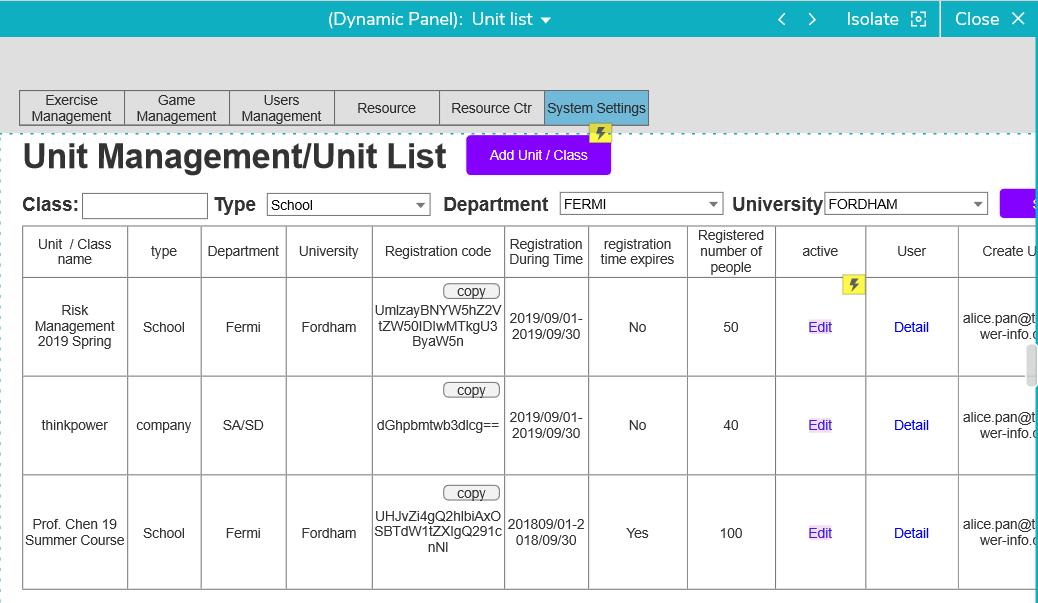Click the '201809/01-2018/09/30' date cell
Image resolution: width=1038 pixels, height=603 pixels.
546,532
